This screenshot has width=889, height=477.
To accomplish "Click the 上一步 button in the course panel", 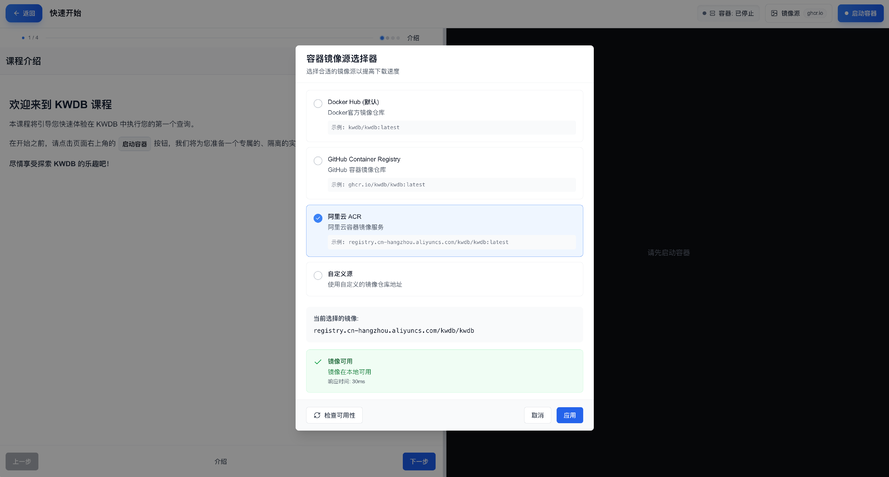I will [x=22, y=461].
